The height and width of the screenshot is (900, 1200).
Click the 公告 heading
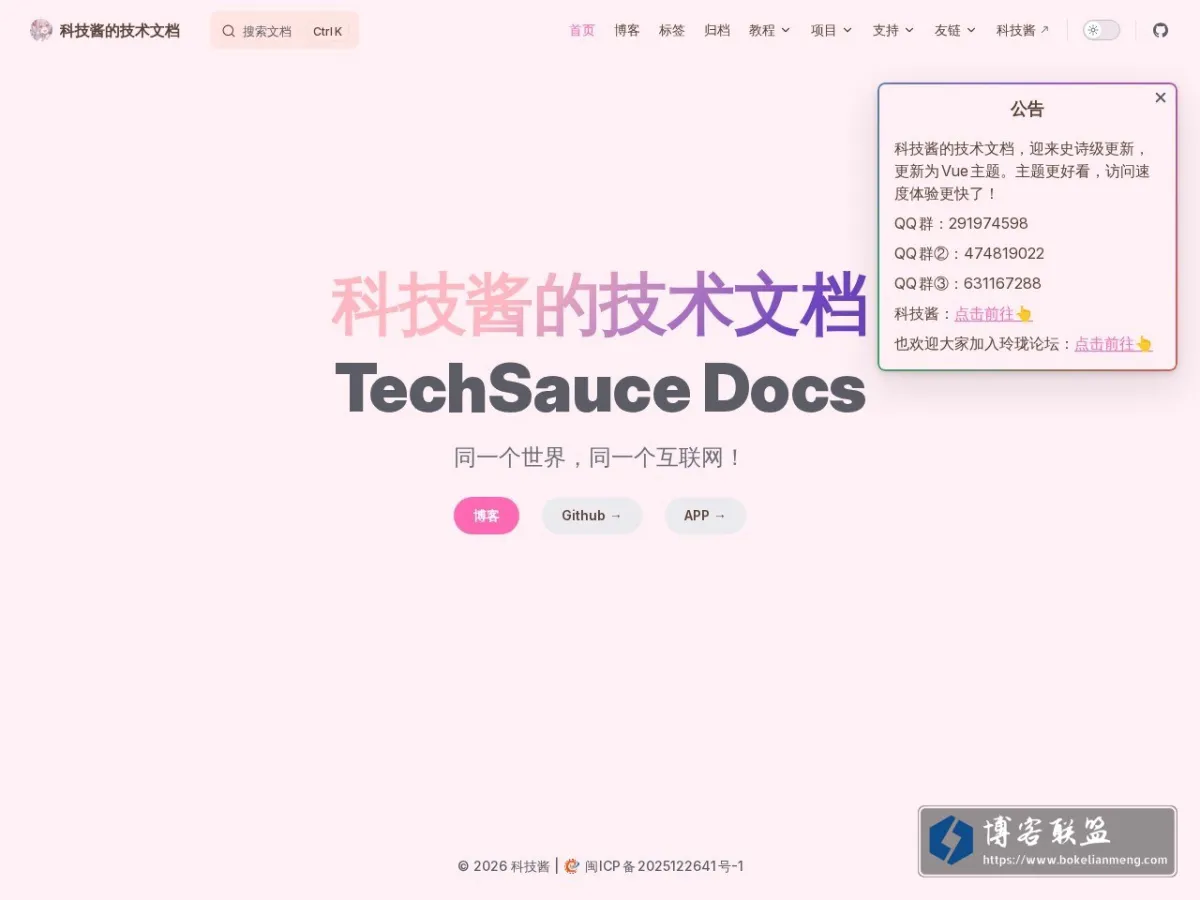(x=1027, y=109)
